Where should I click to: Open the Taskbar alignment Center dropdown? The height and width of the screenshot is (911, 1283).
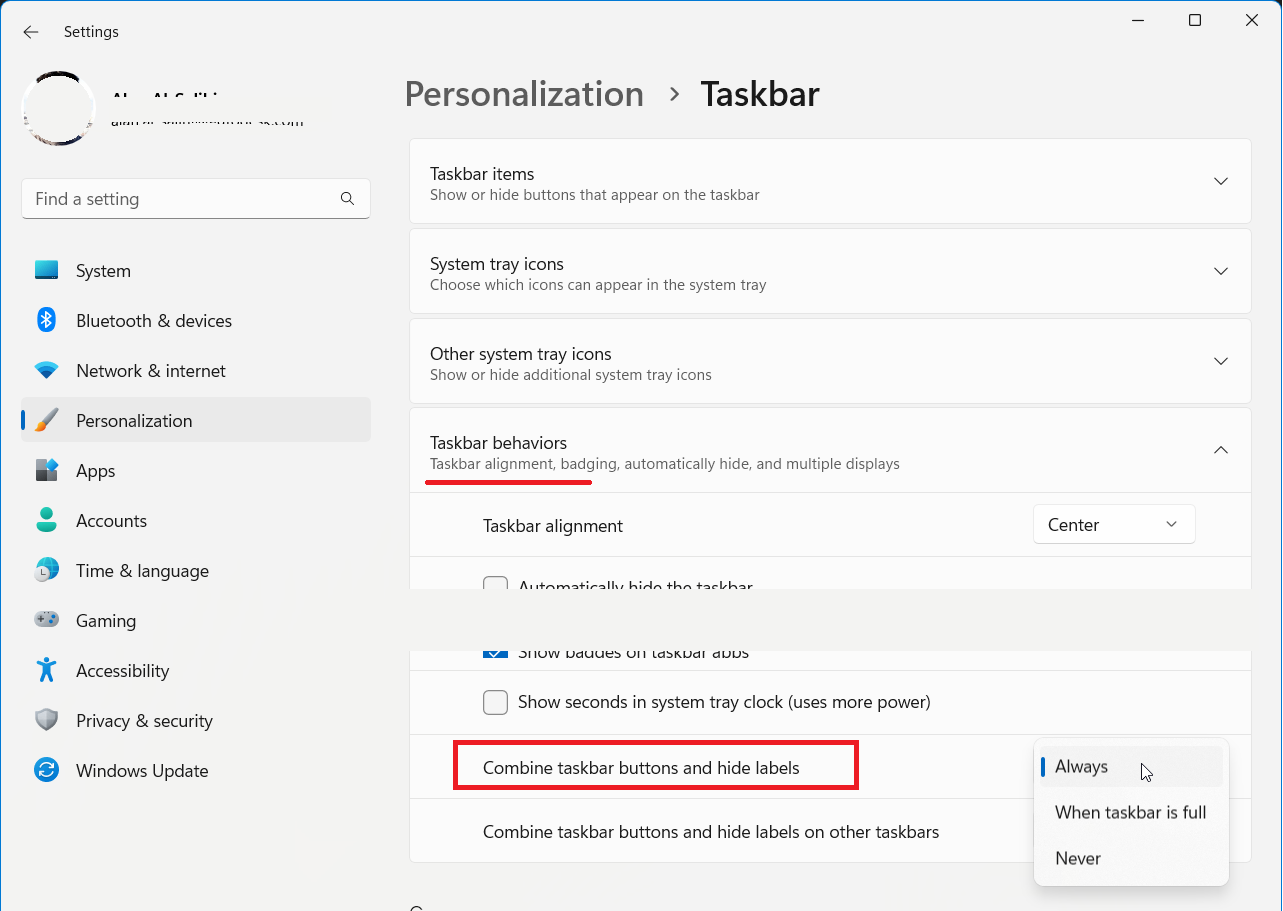1113,525
